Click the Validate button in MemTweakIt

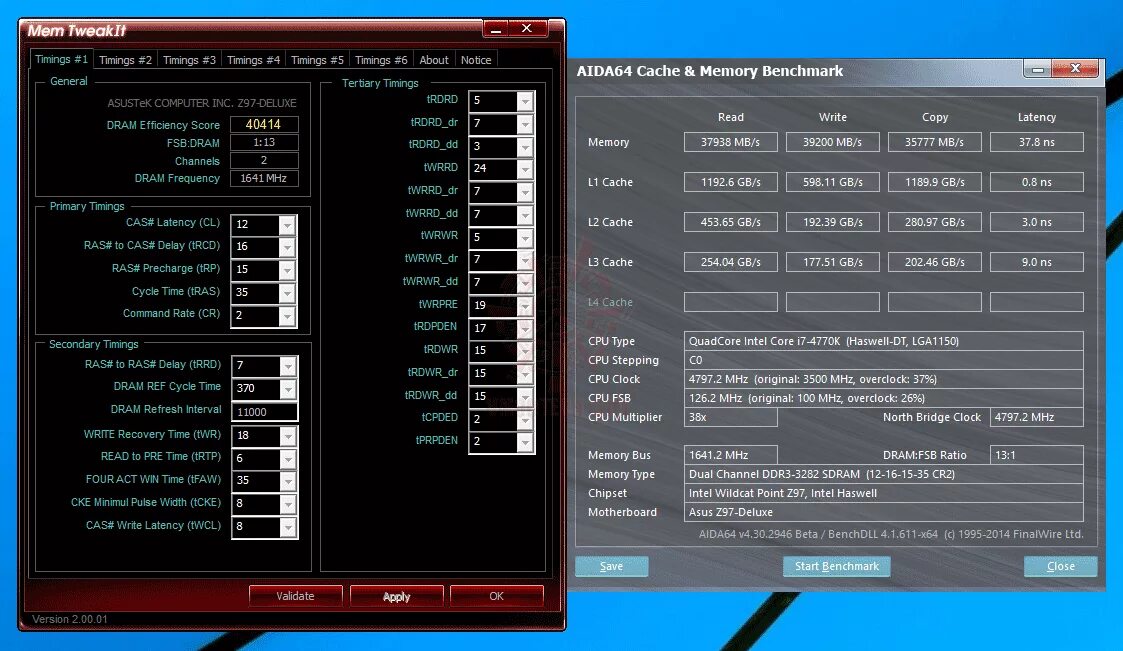(x=295, y=596)
